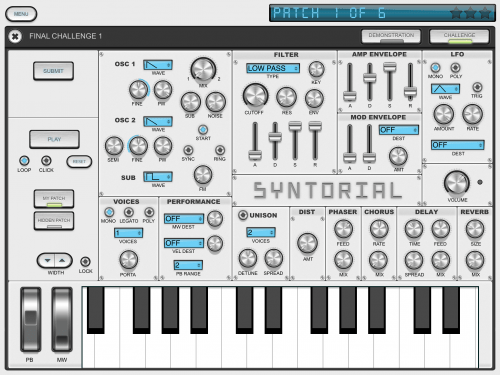Select Poly voice mode
The width and height of the screenshot is (500, 375).
(x=149, y=212)
